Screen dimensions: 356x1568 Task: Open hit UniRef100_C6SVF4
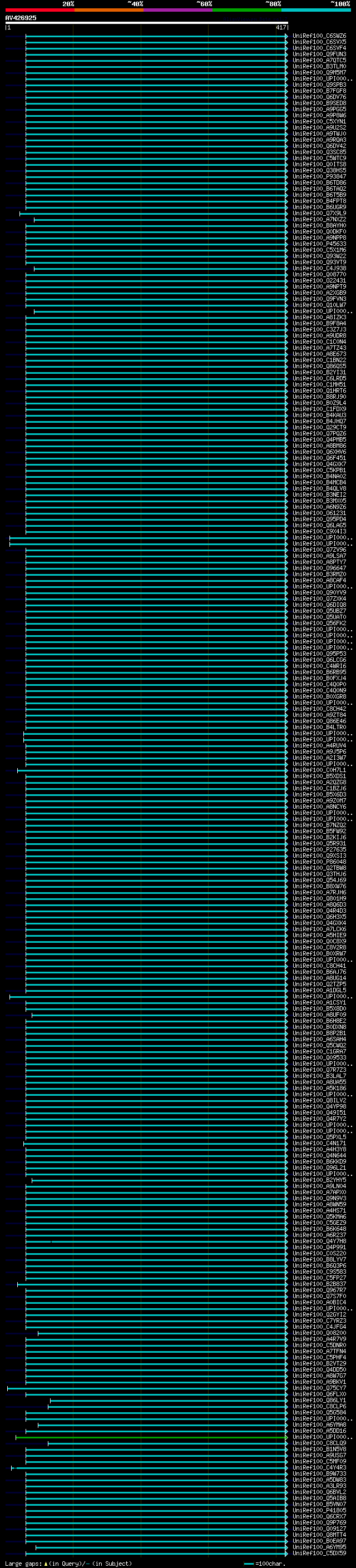click(x=319, y=48)
